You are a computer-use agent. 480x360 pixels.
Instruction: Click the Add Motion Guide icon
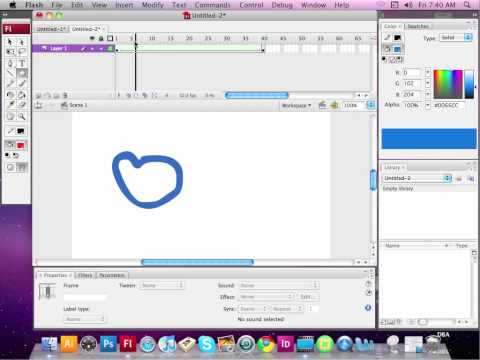coord(47,95)
